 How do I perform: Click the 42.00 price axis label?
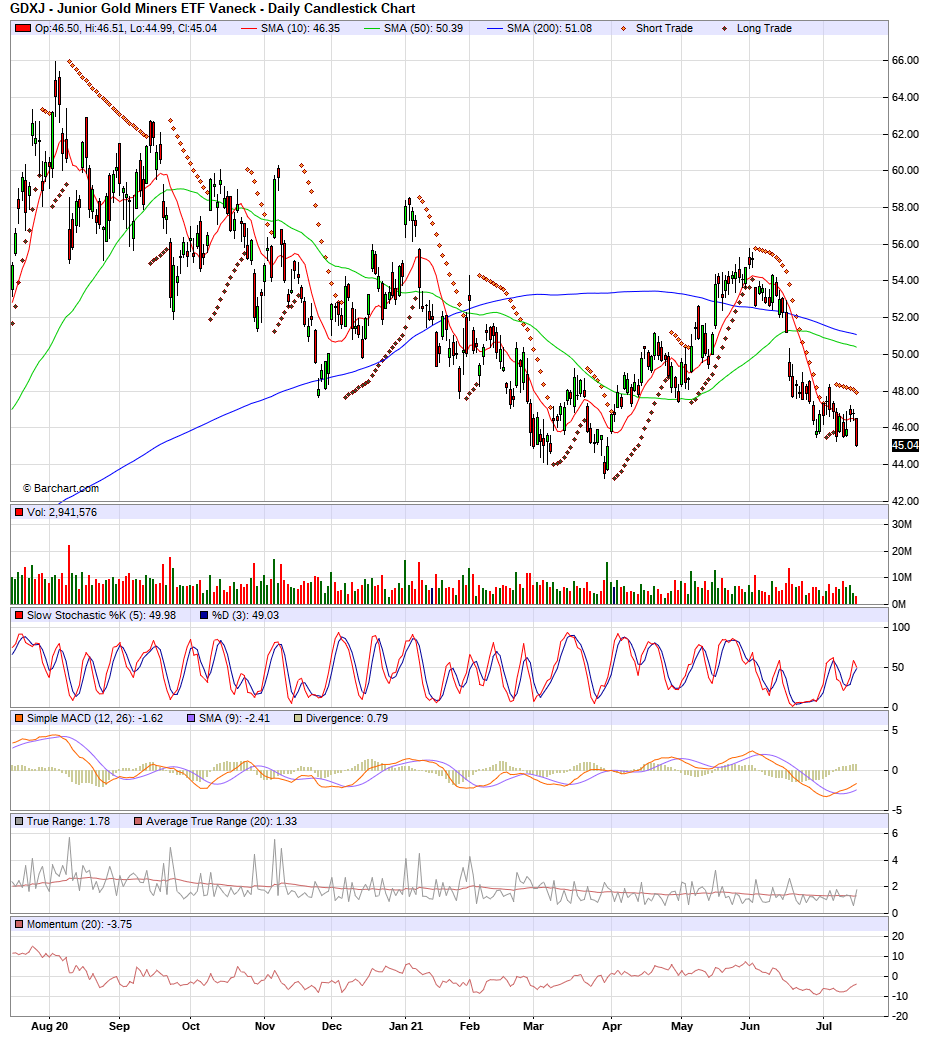pos(905,502)
